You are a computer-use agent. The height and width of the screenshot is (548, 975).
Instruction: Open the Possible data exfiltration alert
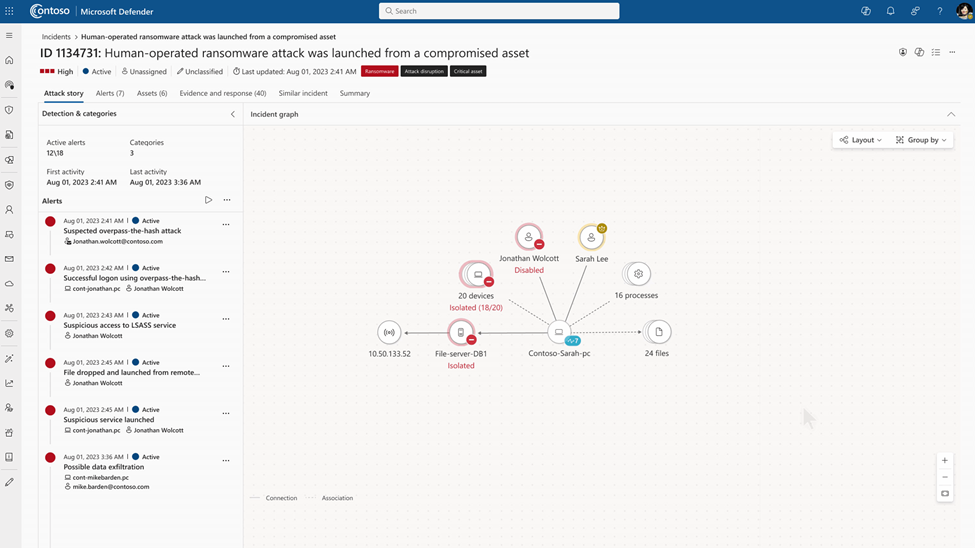pyautogui.click(x=103, y=467)
